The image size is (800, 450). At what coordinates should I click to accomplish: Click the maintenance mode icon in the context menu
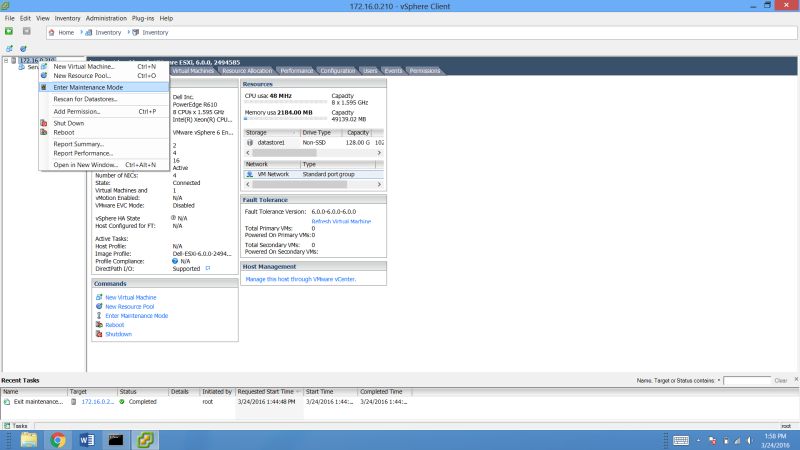pyautogui.click(x=44, y=87)
